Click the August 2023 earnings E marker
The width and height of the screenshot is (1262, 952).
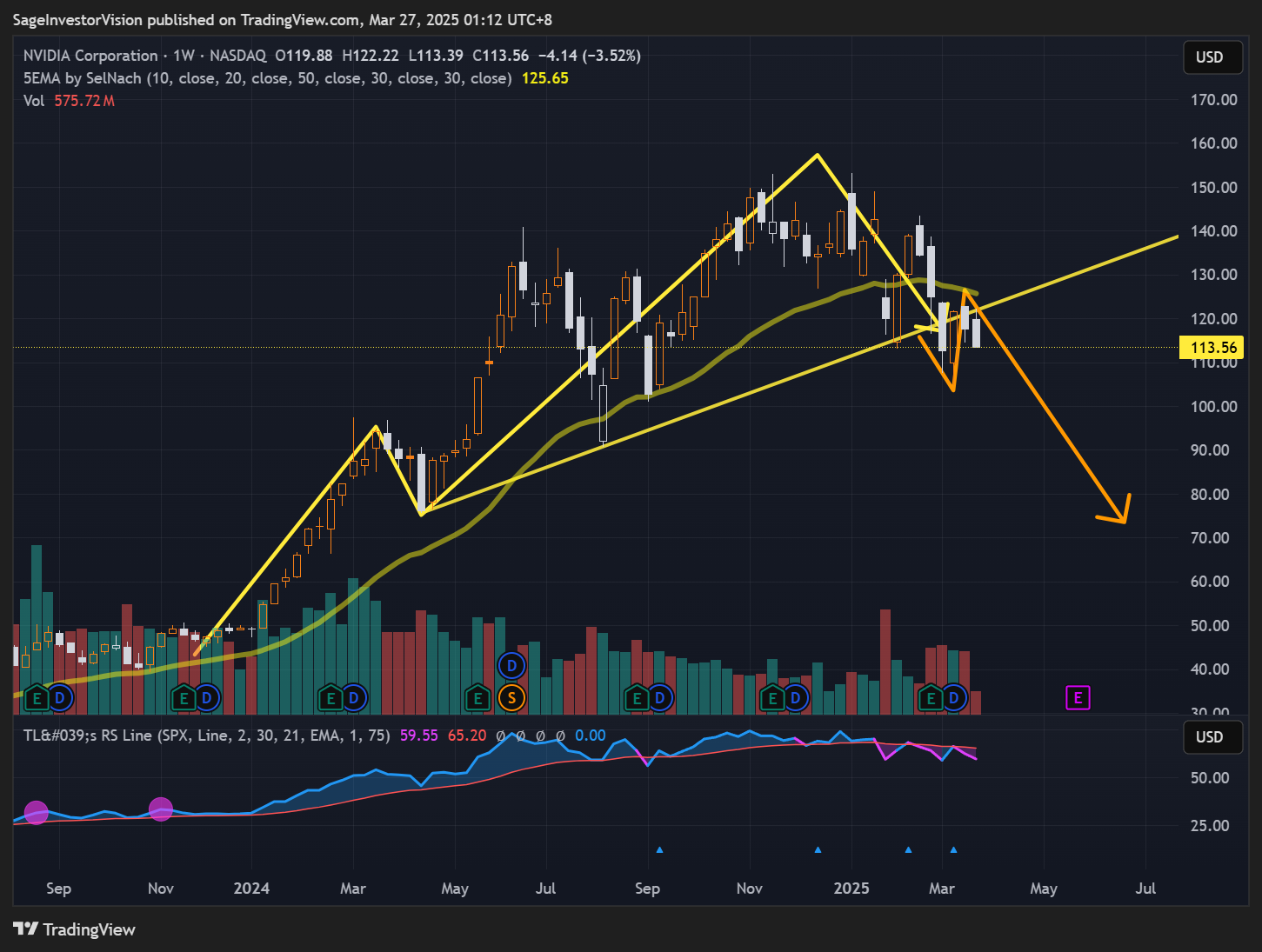37,697
